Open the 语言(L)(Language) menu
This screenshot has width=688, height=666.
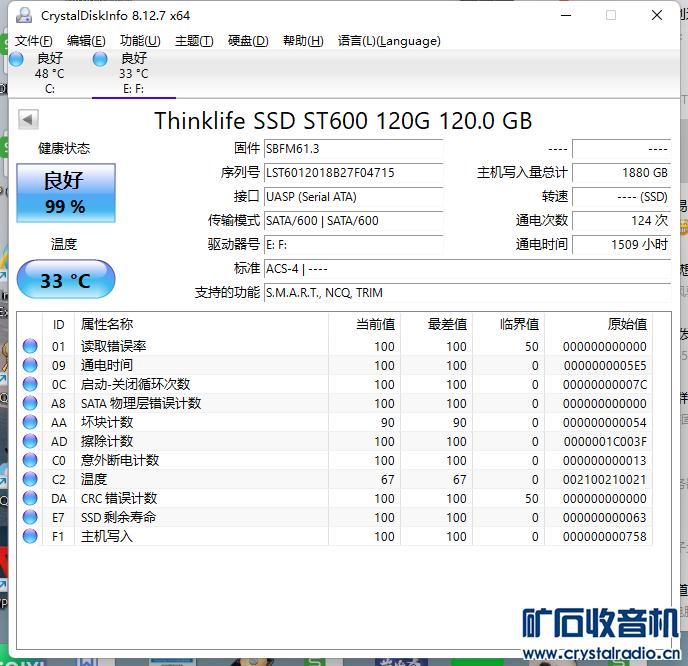coord(389,41)
